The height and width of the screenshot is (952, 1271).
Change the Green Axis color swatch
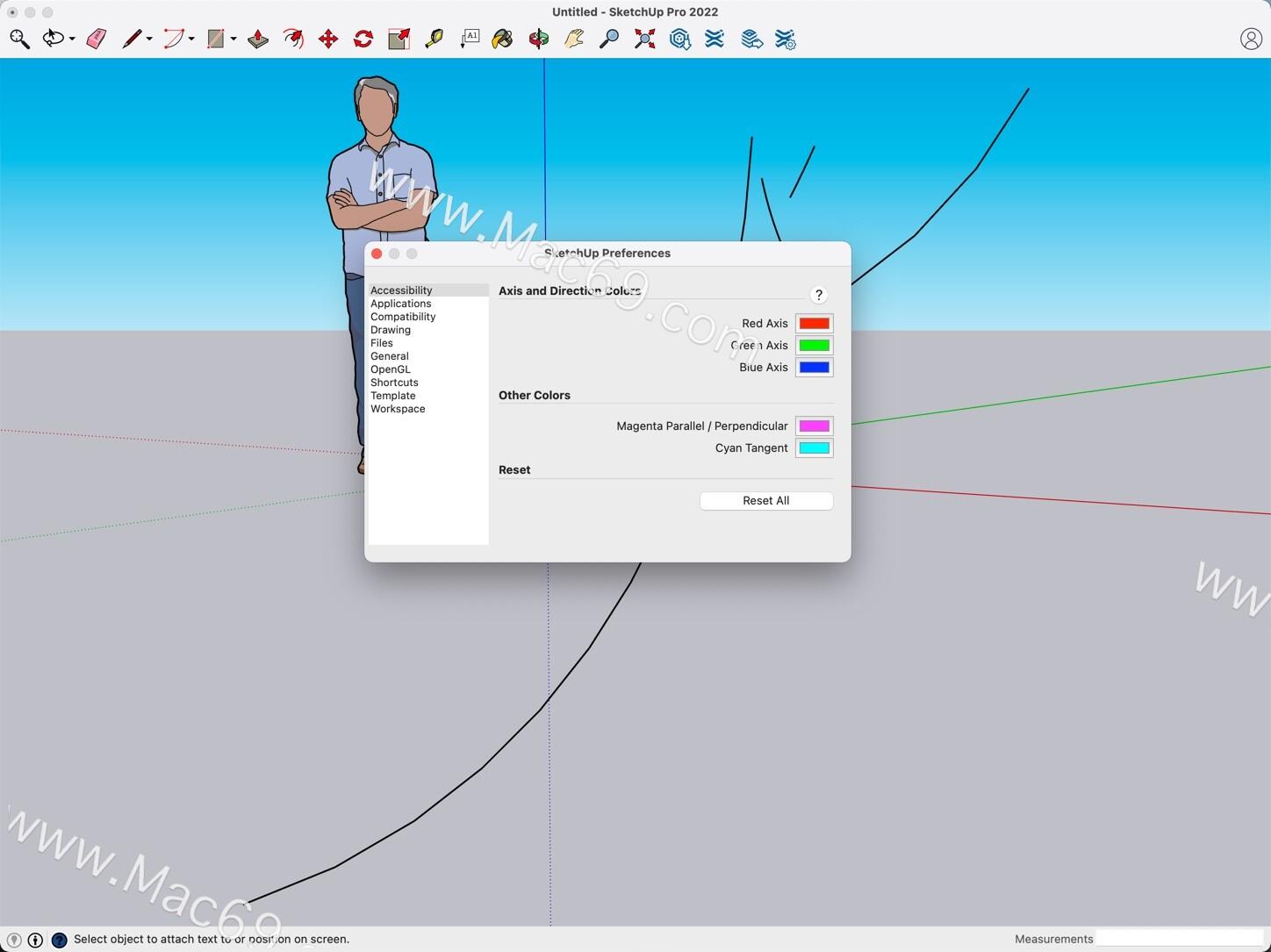[814, 346]
